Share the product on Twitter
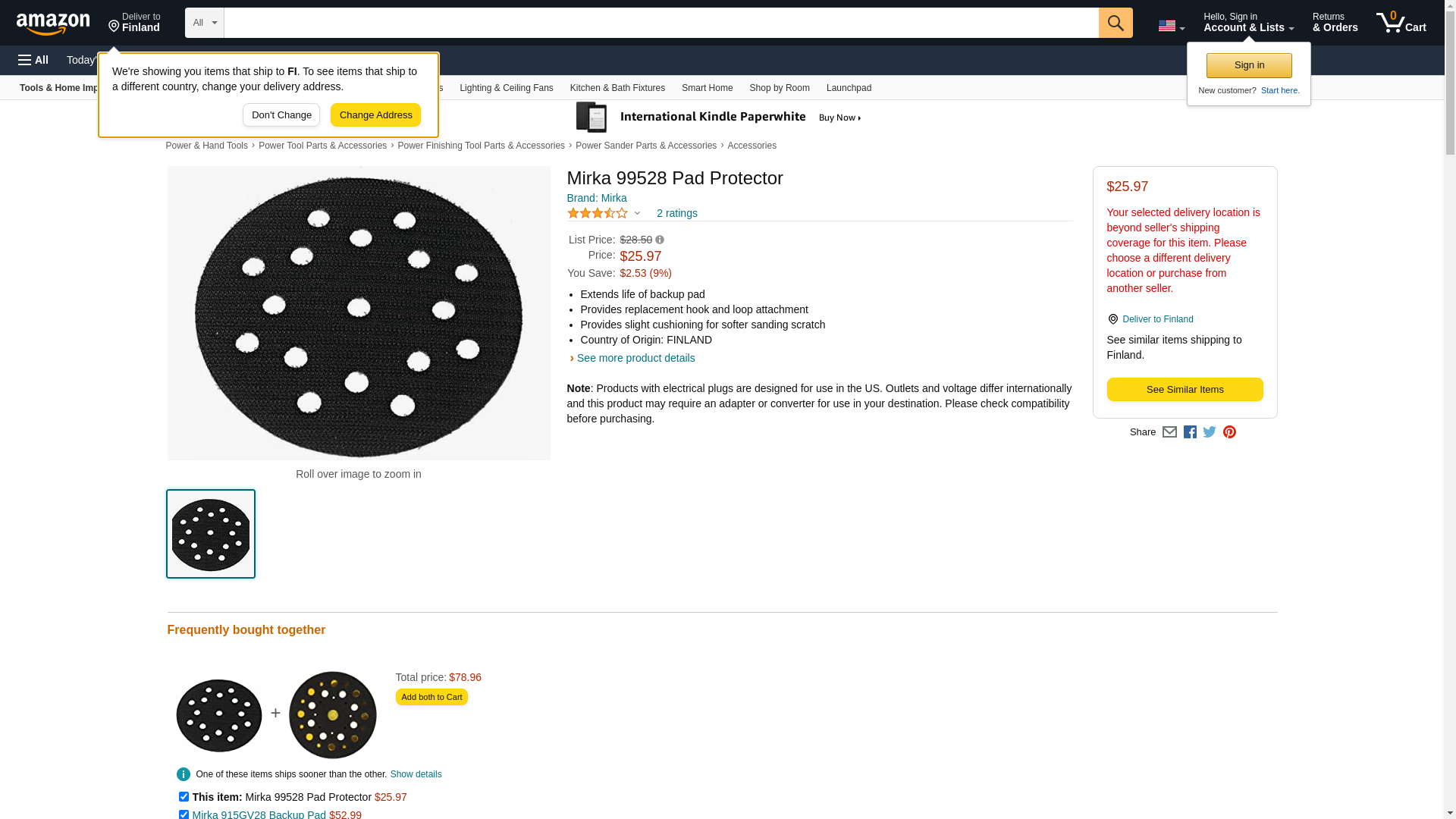 point(1210,432)
